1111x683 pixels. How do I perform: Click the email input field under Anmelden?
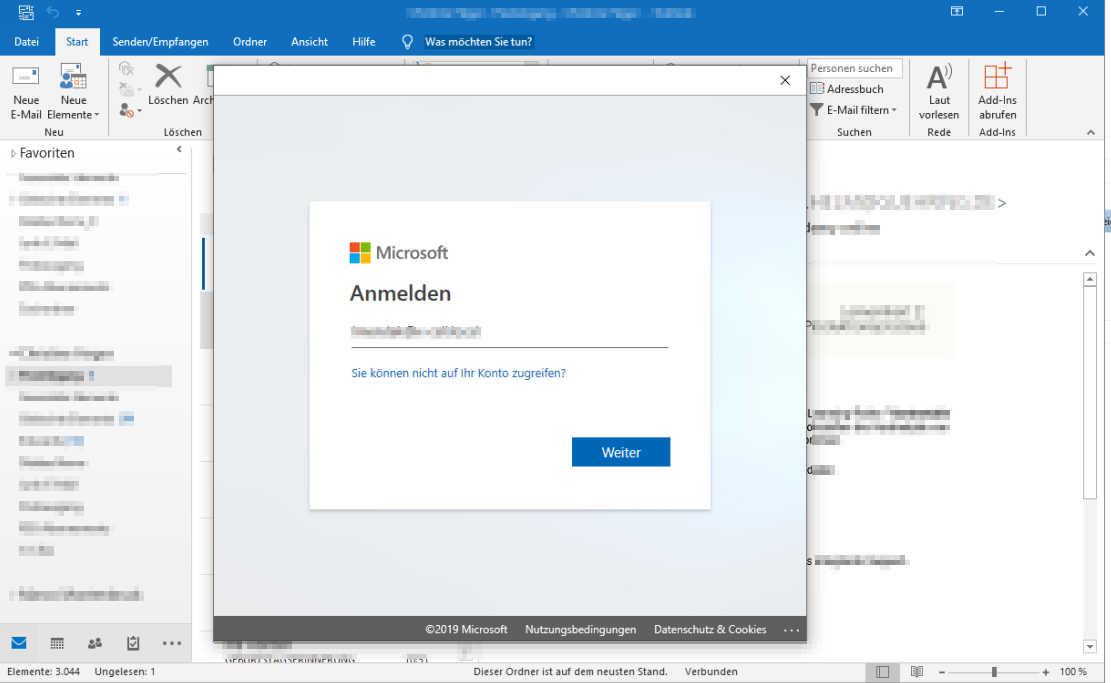pos(509,332)
